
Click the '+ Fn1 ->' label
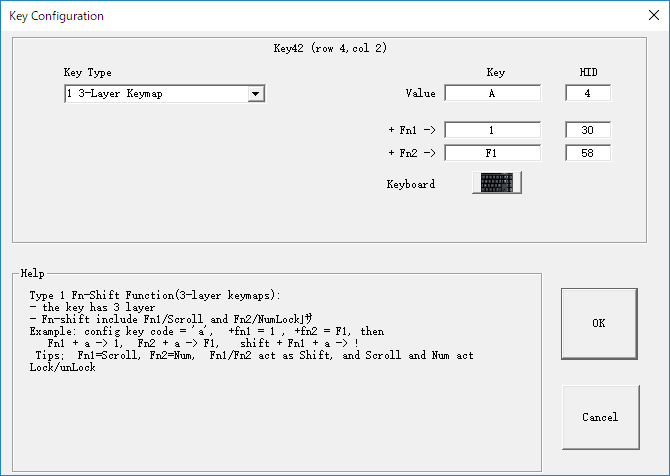click(412, 130)
